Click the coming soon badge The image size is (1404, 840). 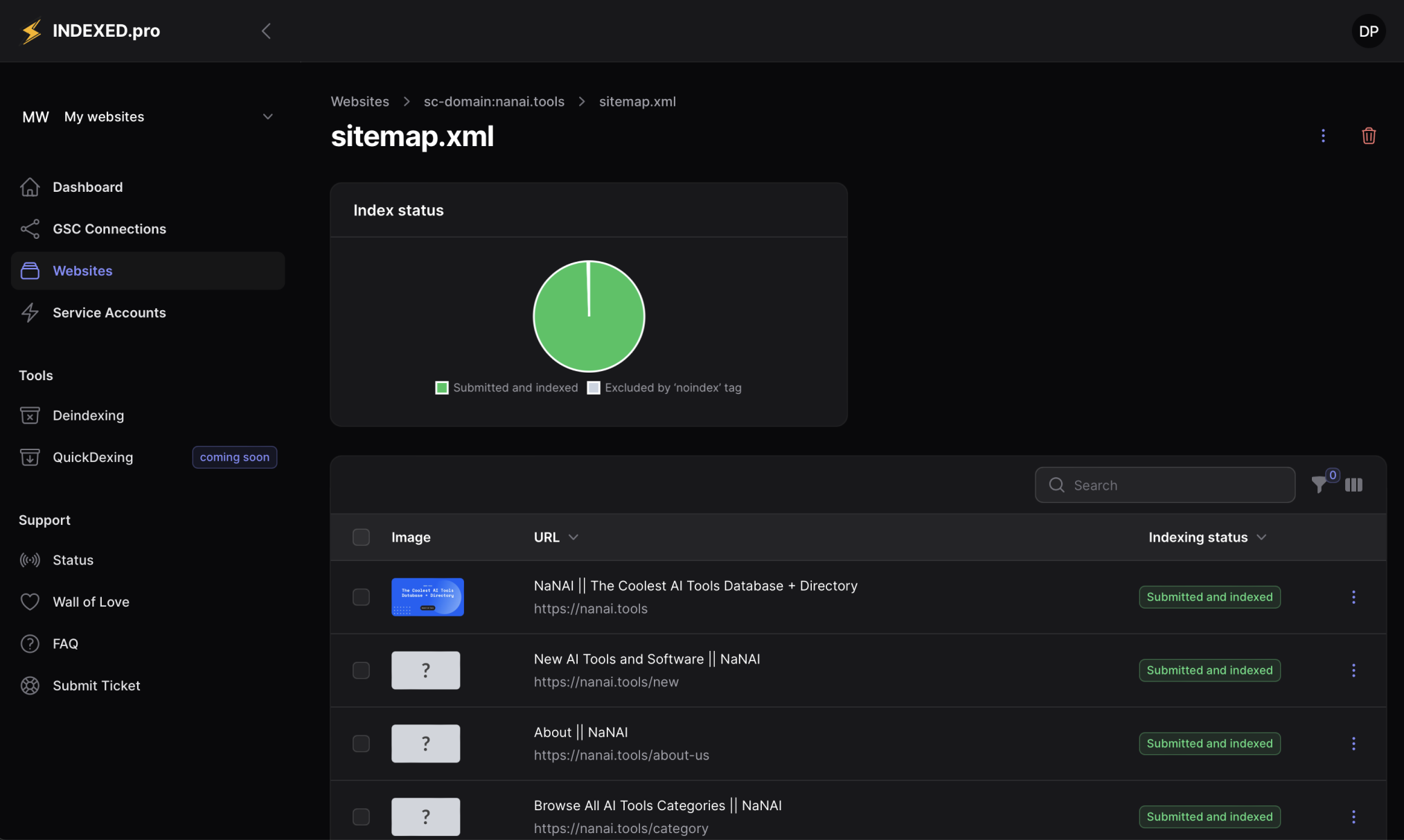[x=234, y=457]
